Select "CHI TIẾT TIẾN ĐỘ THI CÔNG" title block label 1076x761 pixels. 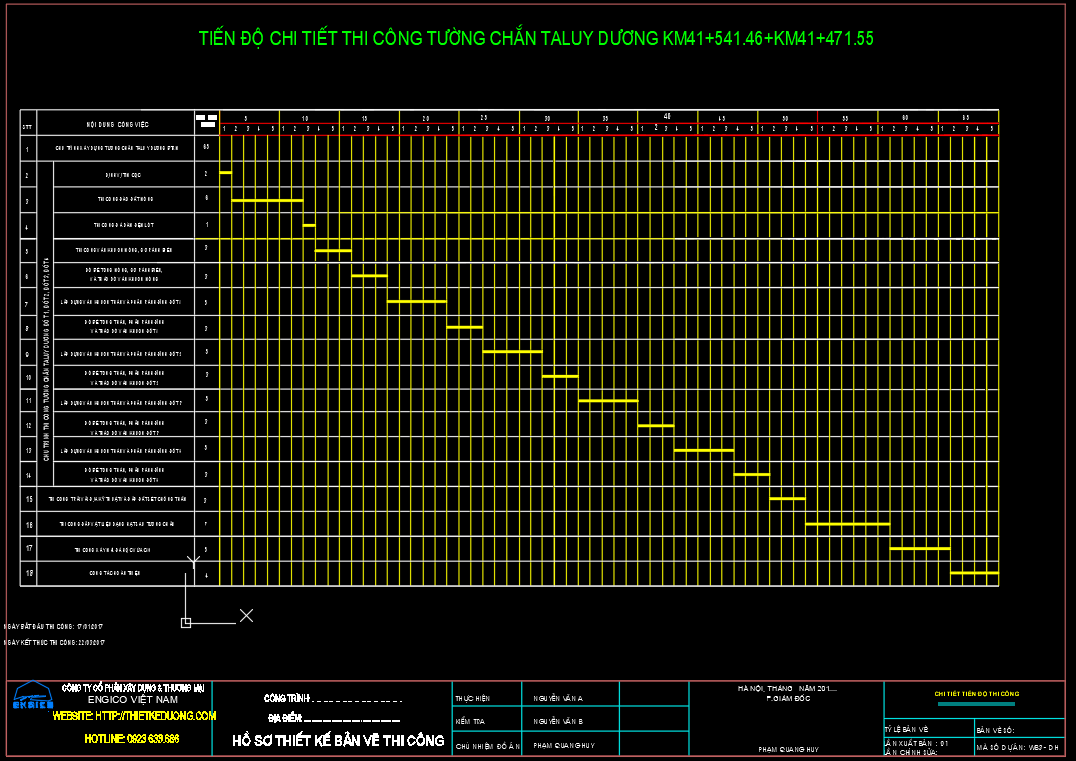pyautogui.click(x=976, y=693)
